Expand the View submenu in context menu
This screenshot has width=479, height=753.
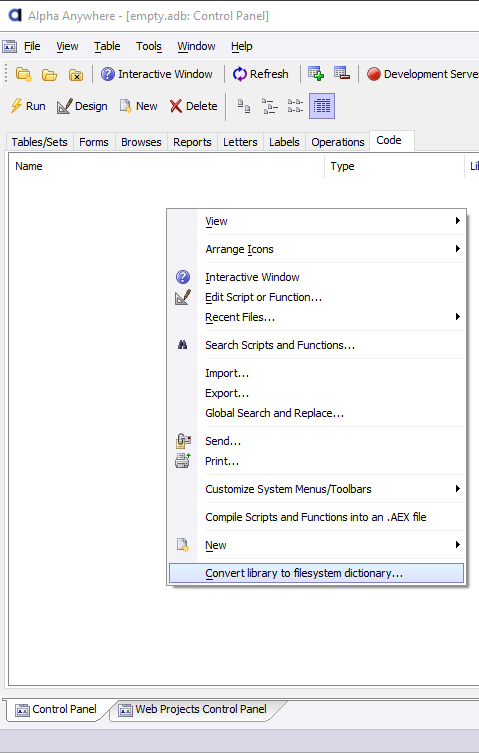(317, 221)
